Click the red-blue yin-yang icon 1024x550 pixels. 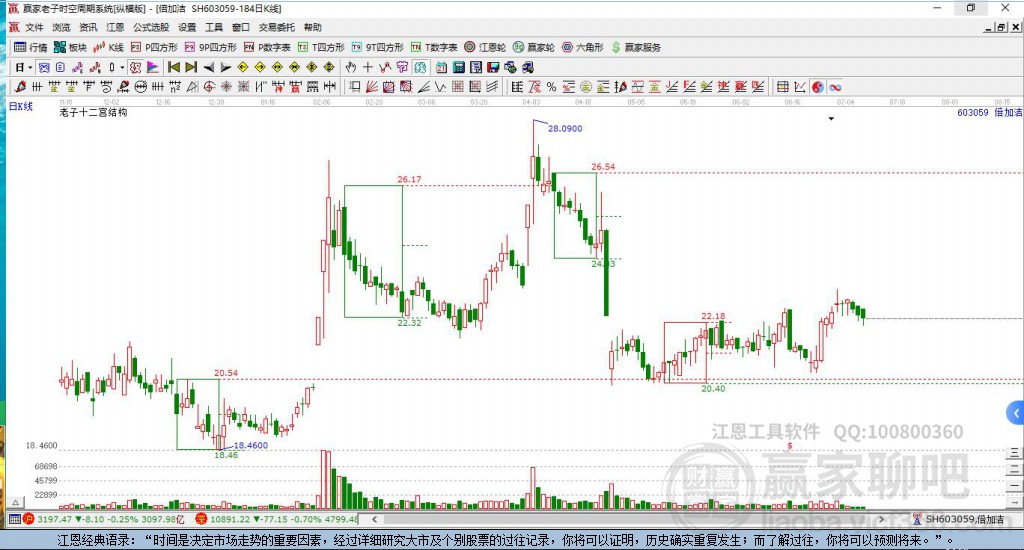tap(818, 87)
